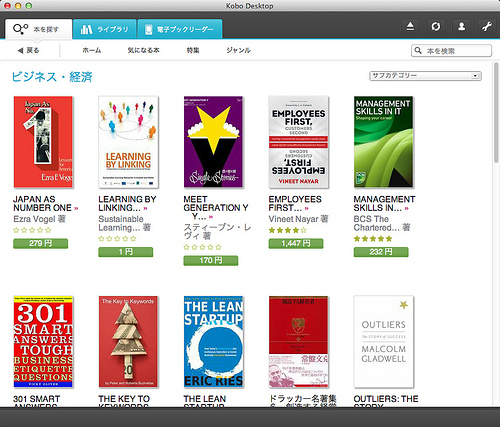Image resolution: width=500 pixels, height=427 pixels.
Task: Click the 1,447 円 price button
Action: click(x=296, y=243)
